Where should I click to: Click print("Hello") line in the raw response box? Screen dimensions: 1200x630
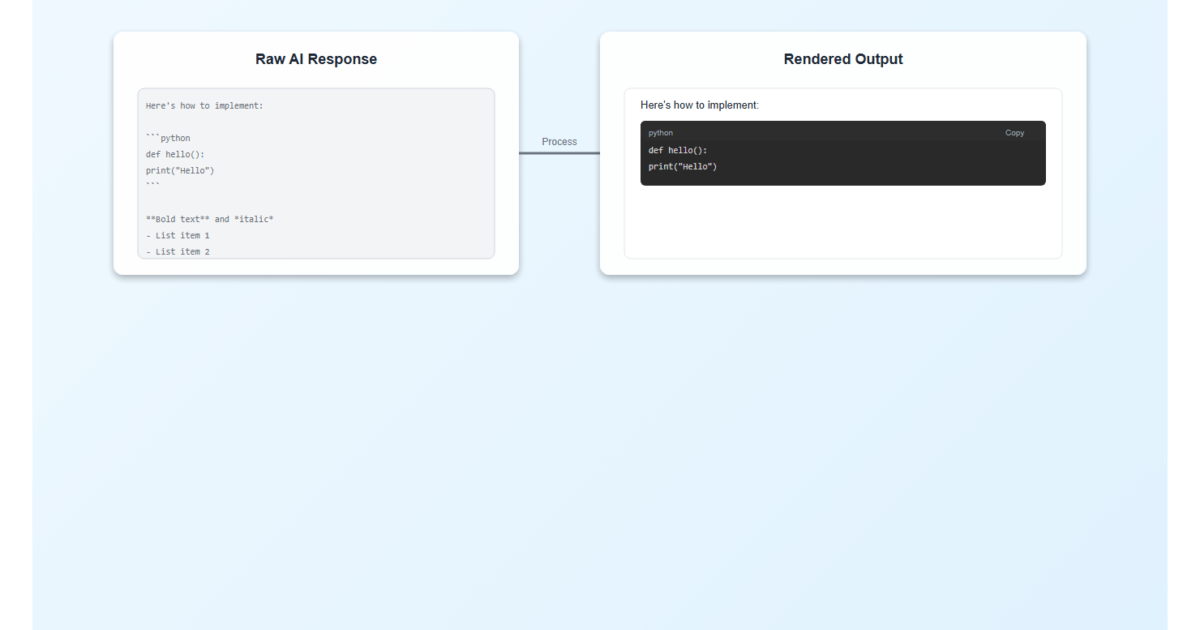180,170
